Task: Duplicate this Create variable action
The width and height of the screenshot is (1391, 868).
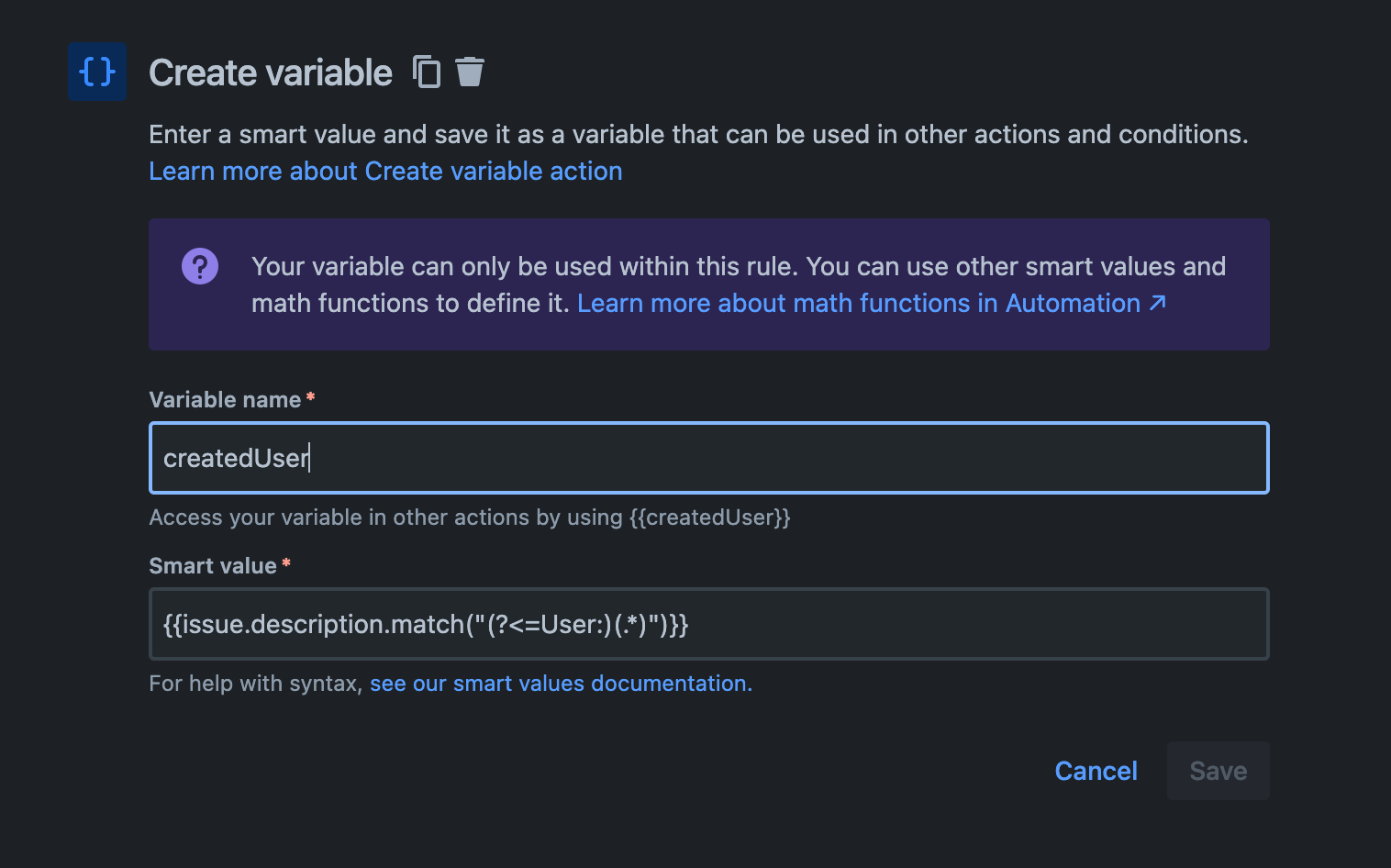Action: [x=427, y=72]
